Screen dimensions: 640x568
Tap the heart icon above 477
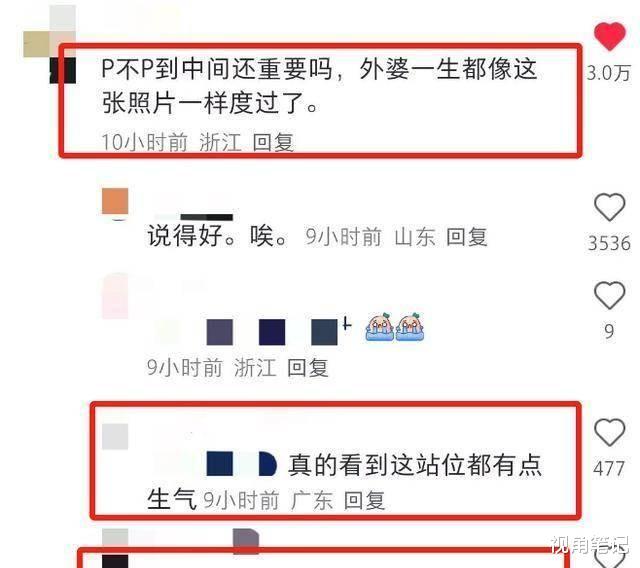[609, 432]
